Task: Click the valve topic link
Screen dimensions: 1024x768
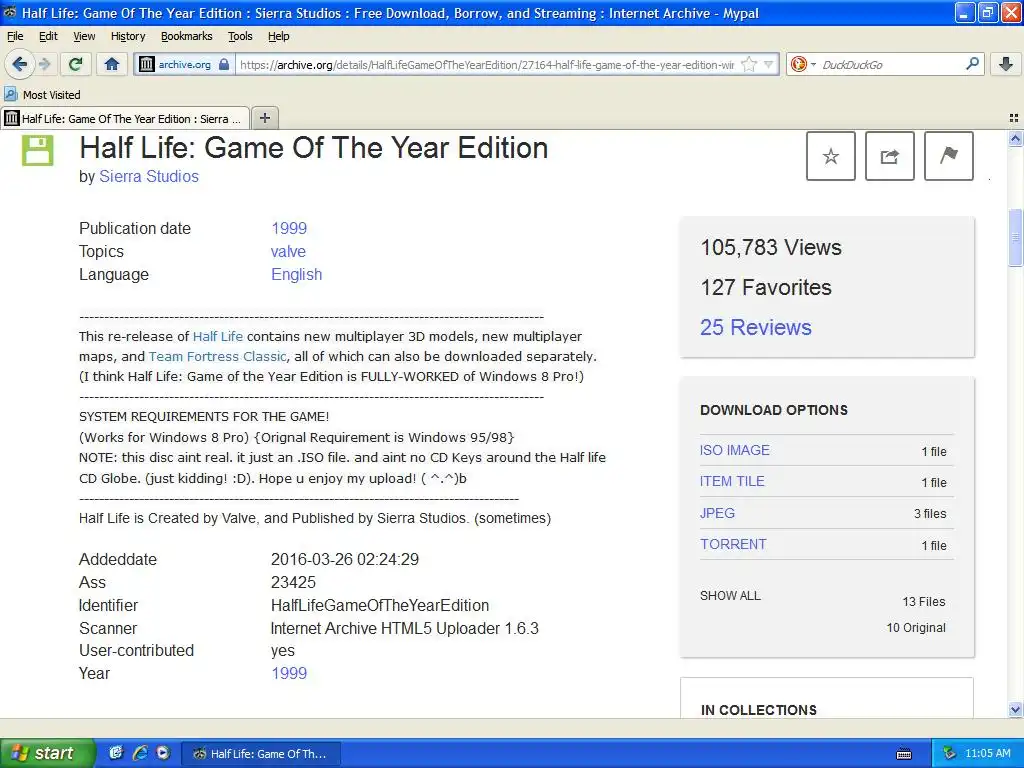Action: click(288, 251)
